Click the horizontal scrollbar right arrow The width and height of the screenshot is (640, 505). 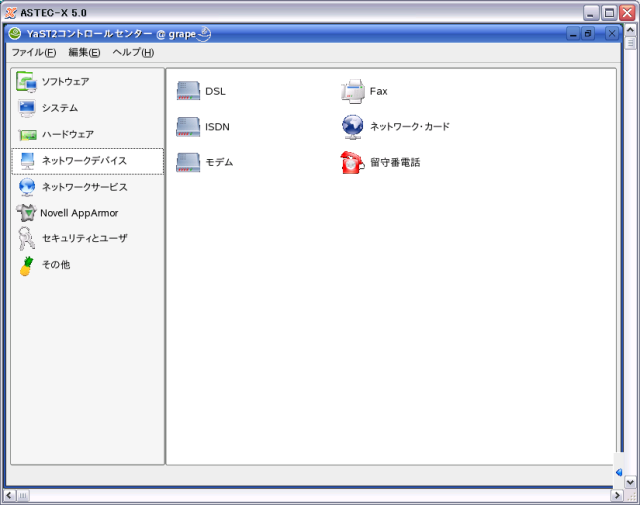617,496
